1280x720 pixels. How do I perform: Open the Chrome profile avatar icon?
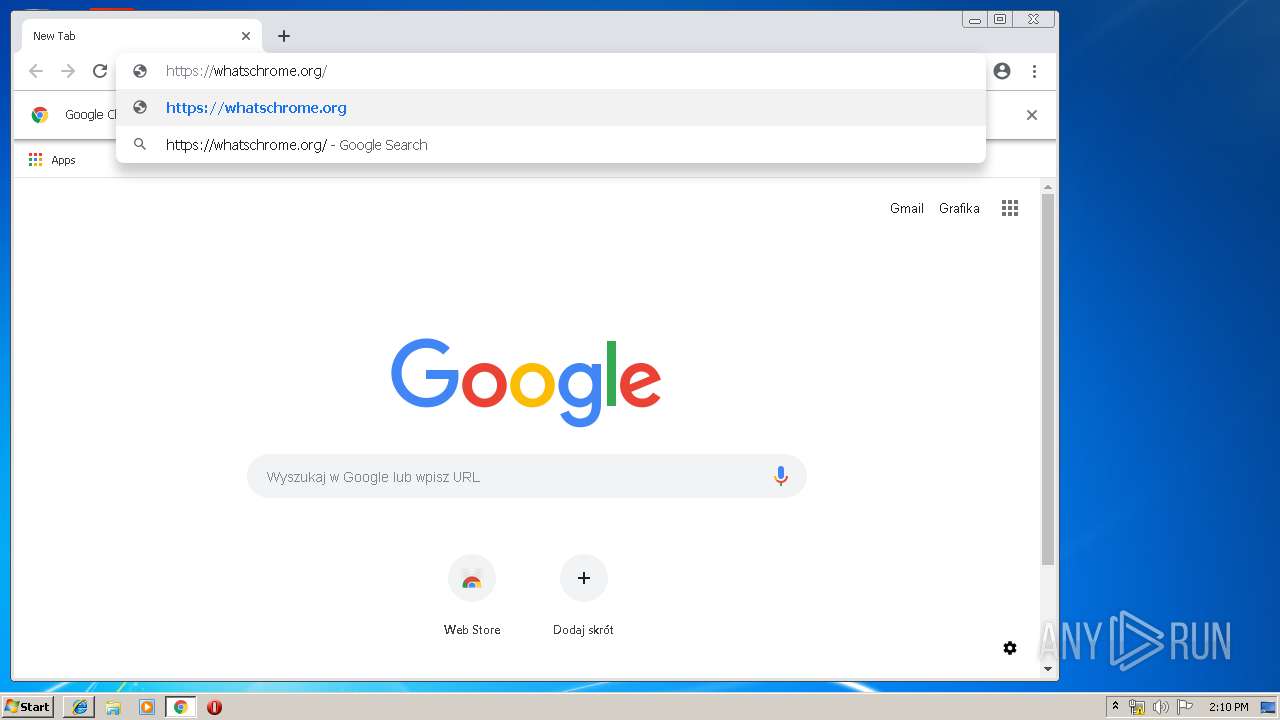[x=1002, y=71]
